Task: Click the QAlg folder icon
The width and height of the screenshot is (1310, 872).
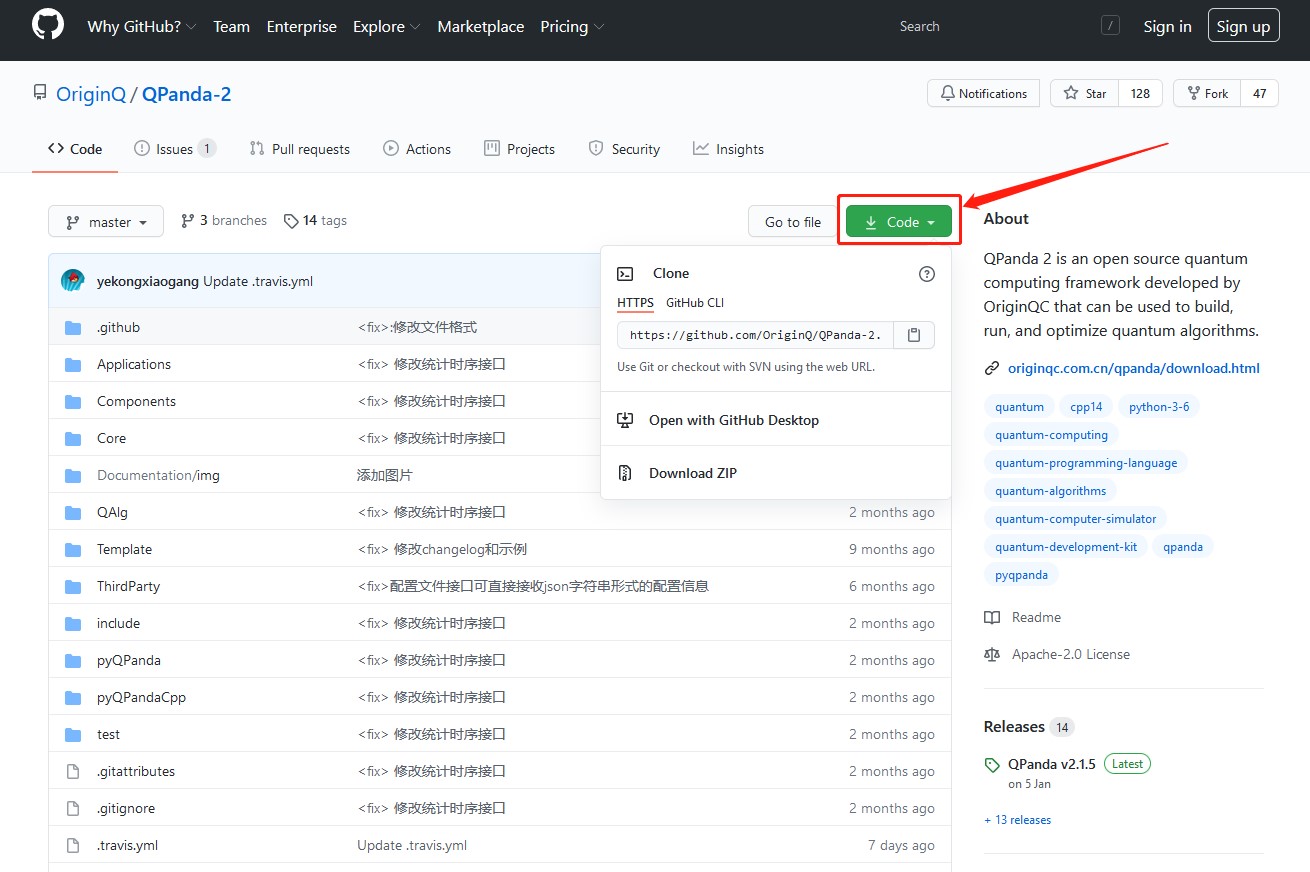Action: point(72,513)
